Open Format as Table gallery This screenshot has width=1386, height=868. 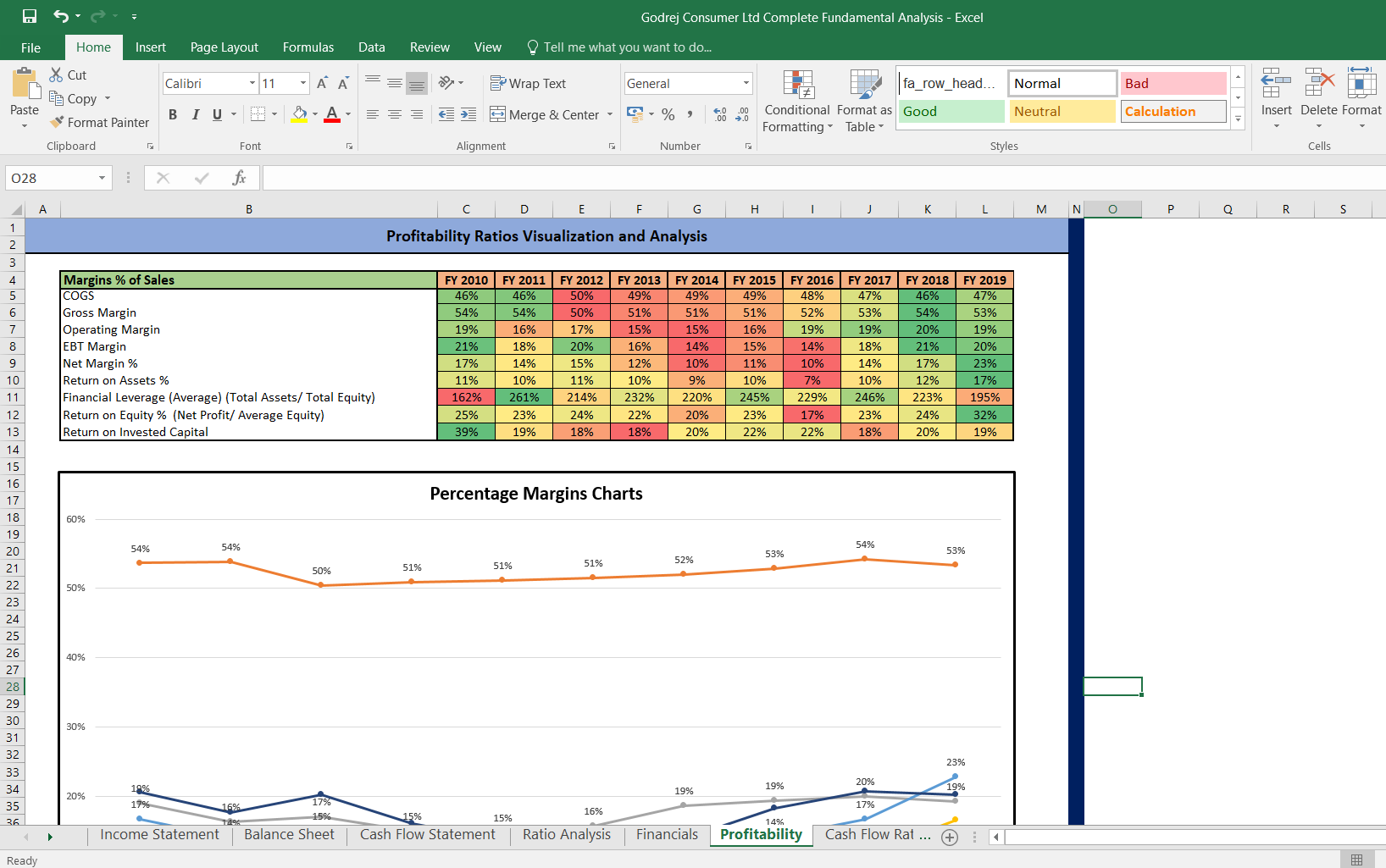[x=864, y=101]
